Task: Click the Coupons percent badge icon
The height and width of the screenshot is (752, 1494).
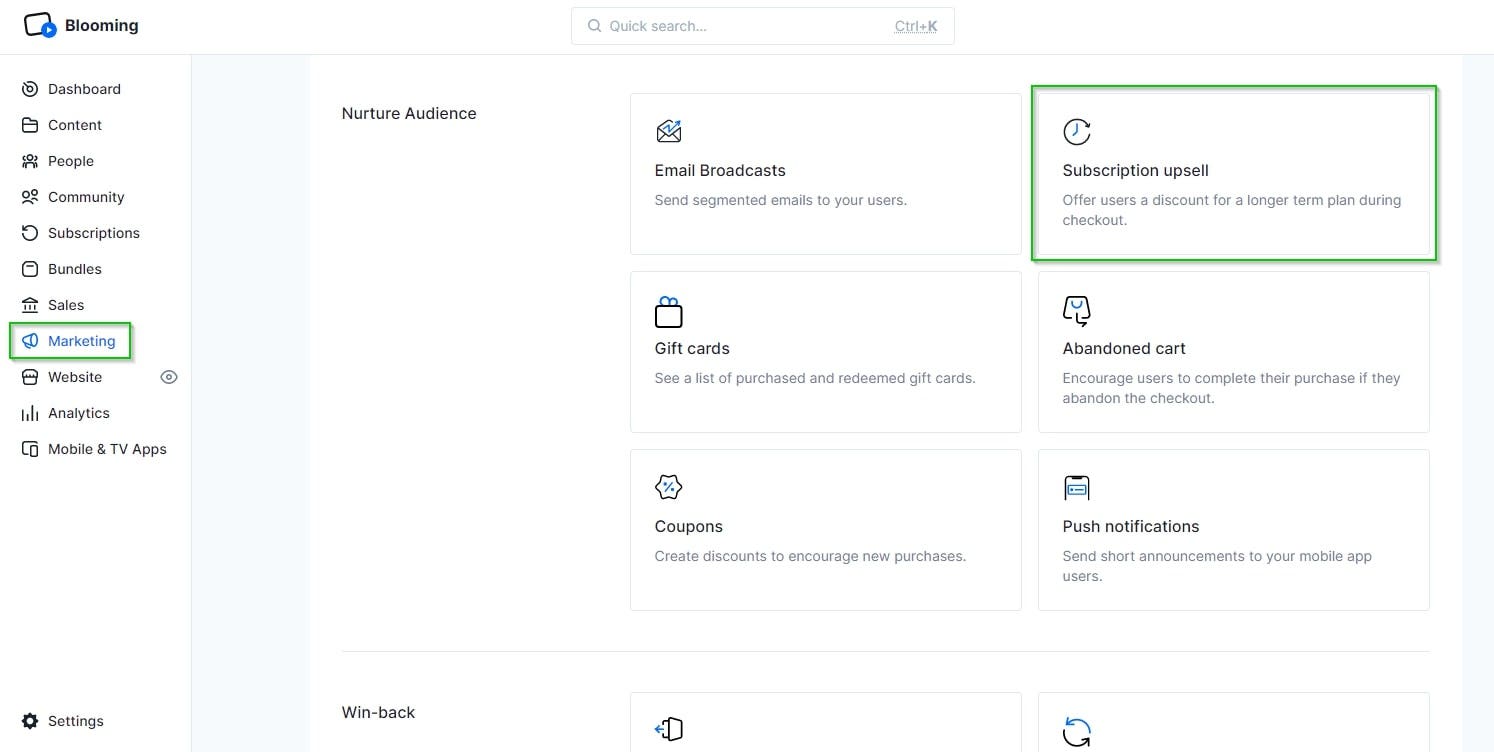Action: (668, 487)
